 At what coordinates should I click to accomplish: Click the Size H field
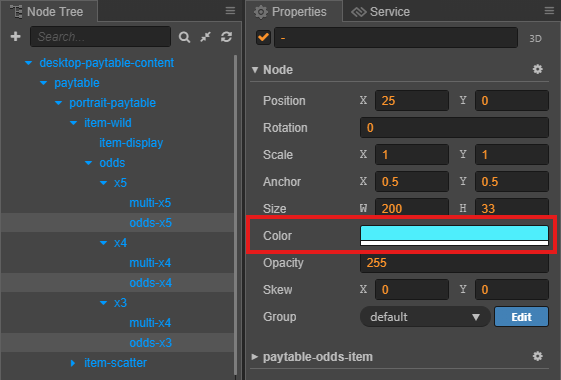coord(512,207)
